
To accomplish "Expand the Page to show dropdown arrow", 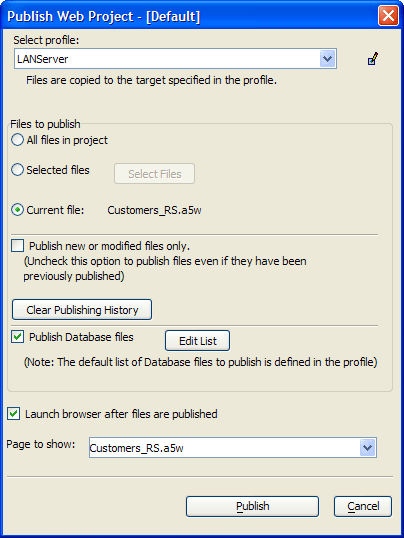I will coord(368,448).
